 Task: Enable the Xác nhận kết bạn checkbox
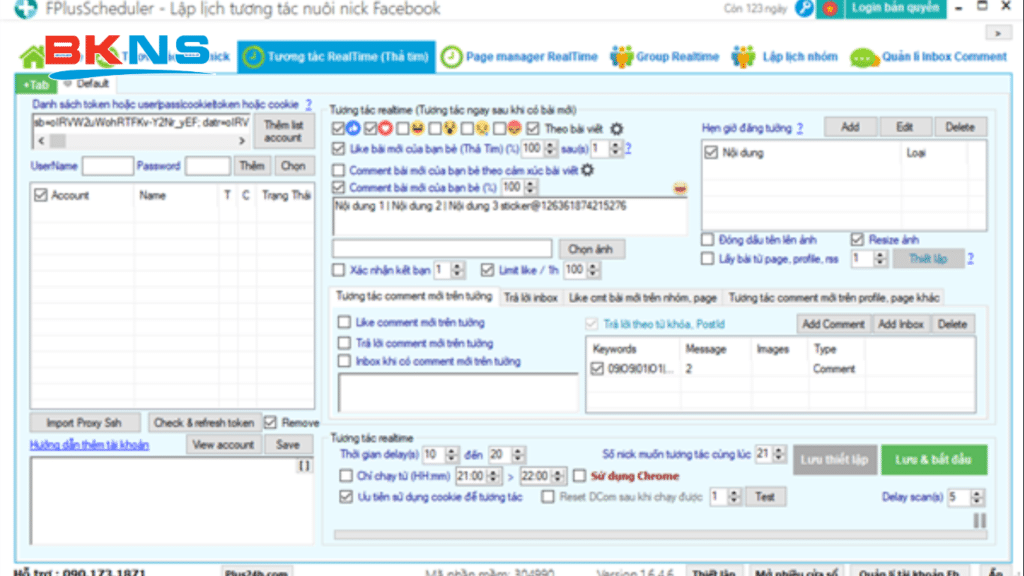338,270
